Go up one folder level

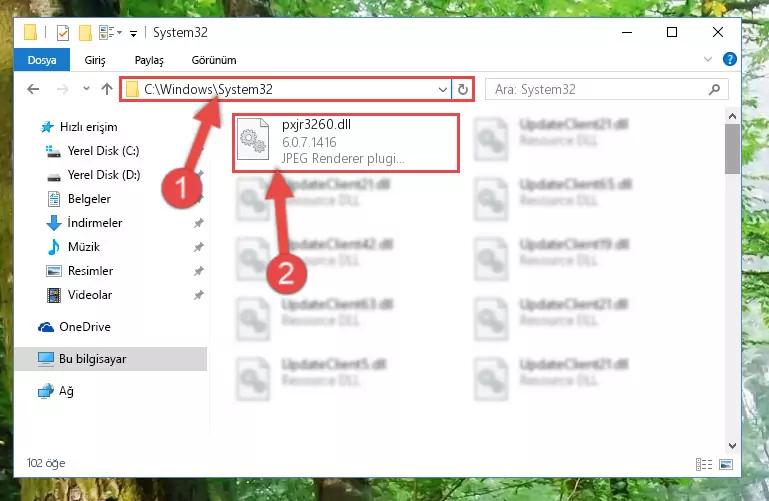(107, 89)
